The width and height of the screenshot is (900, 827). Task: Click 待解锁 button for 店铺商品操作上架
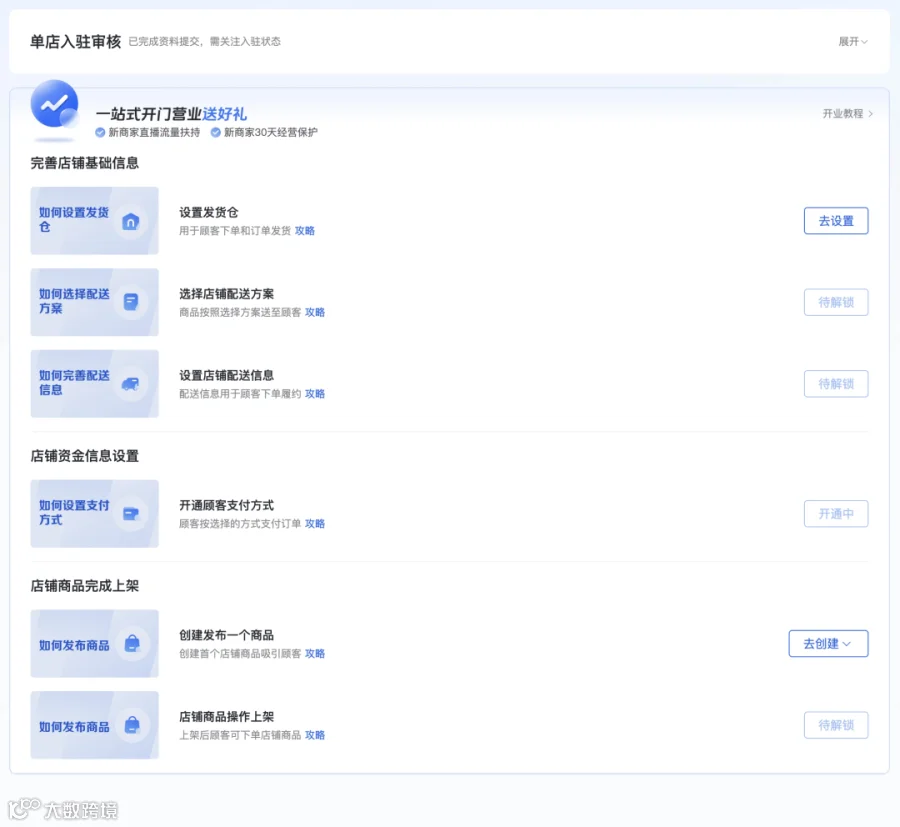[836, 725]
